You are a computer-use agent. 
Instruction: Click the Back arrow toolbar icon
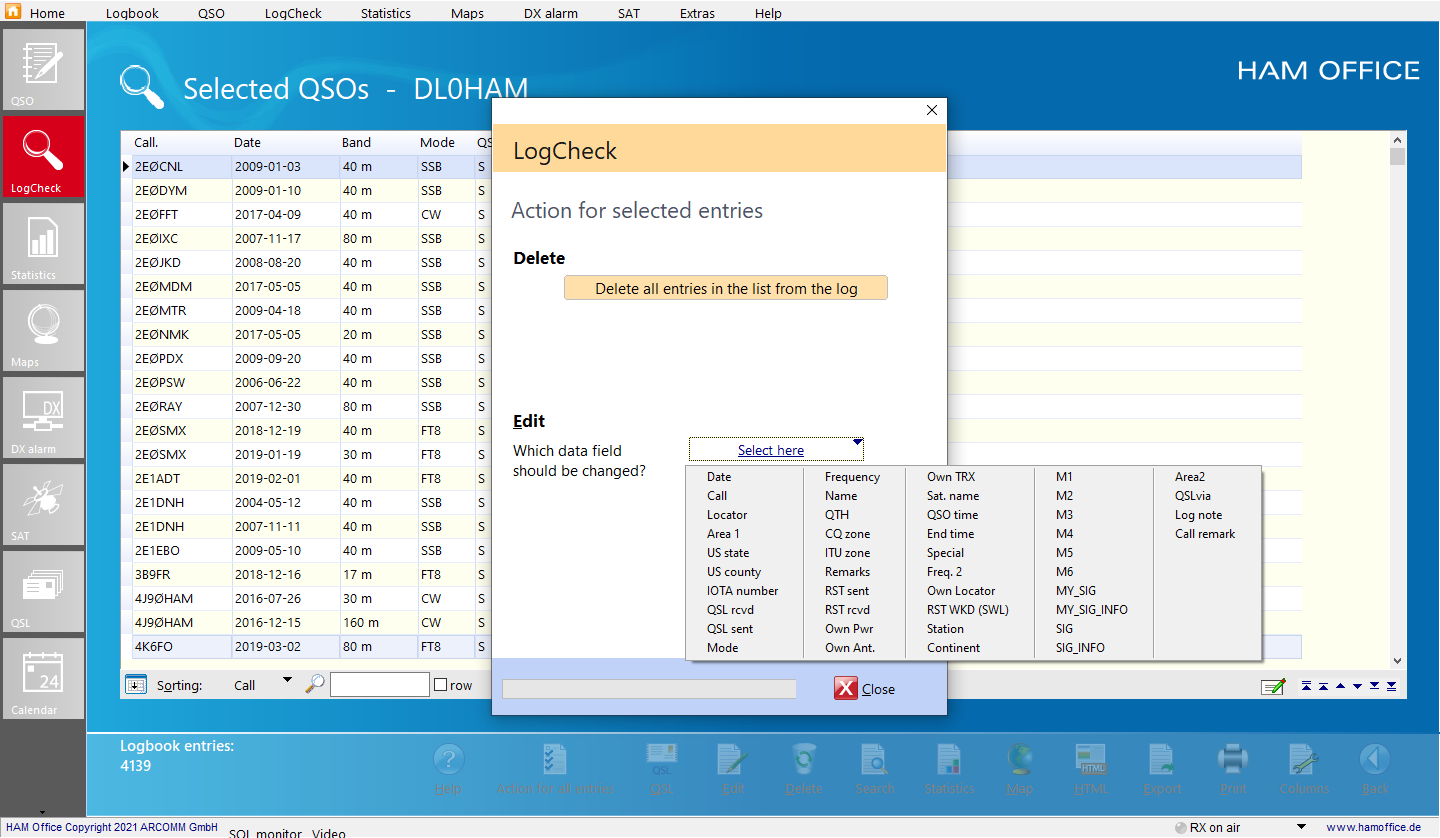[1375, 768]
